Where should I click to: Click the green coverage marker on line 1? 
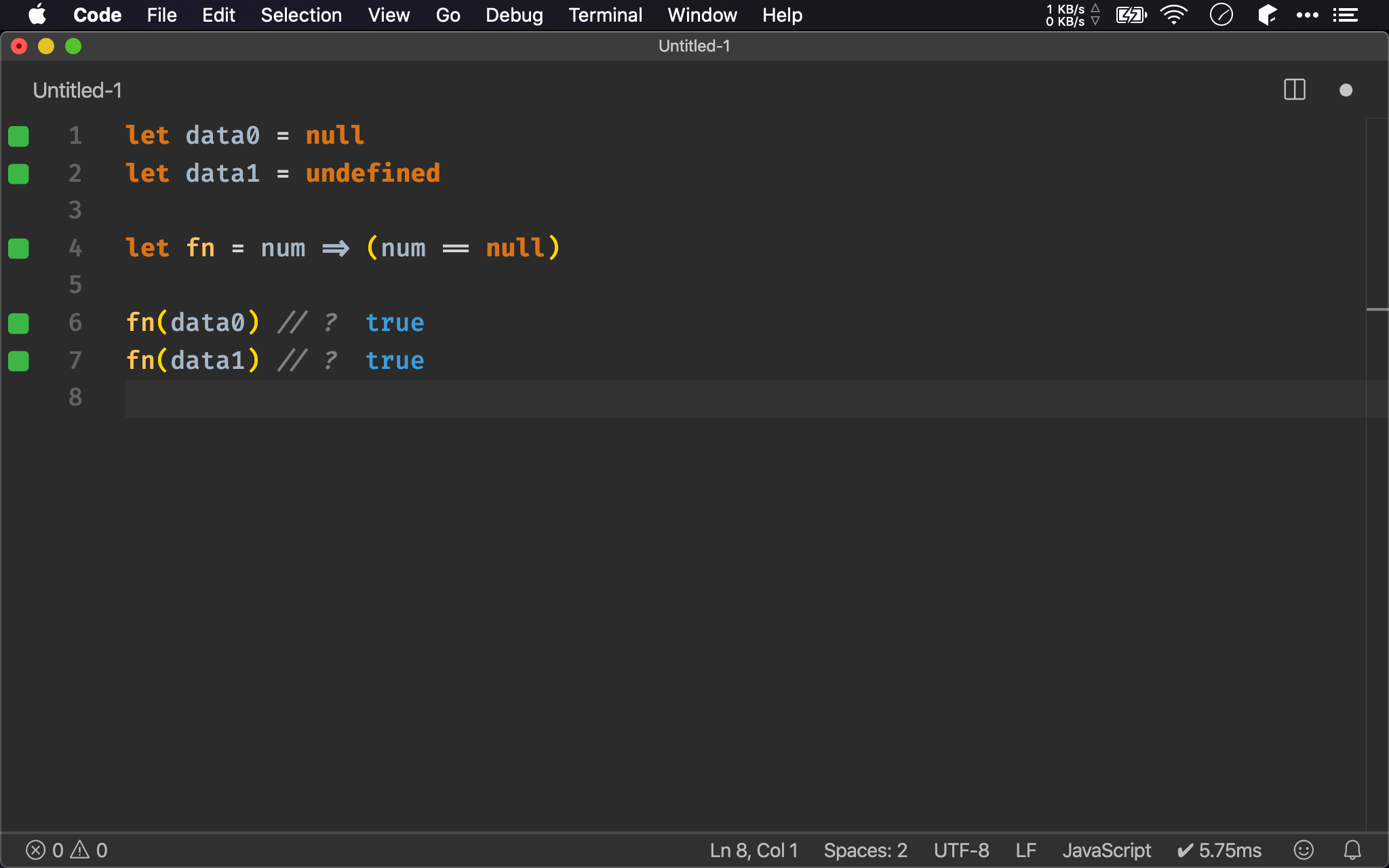click(18, 136)
